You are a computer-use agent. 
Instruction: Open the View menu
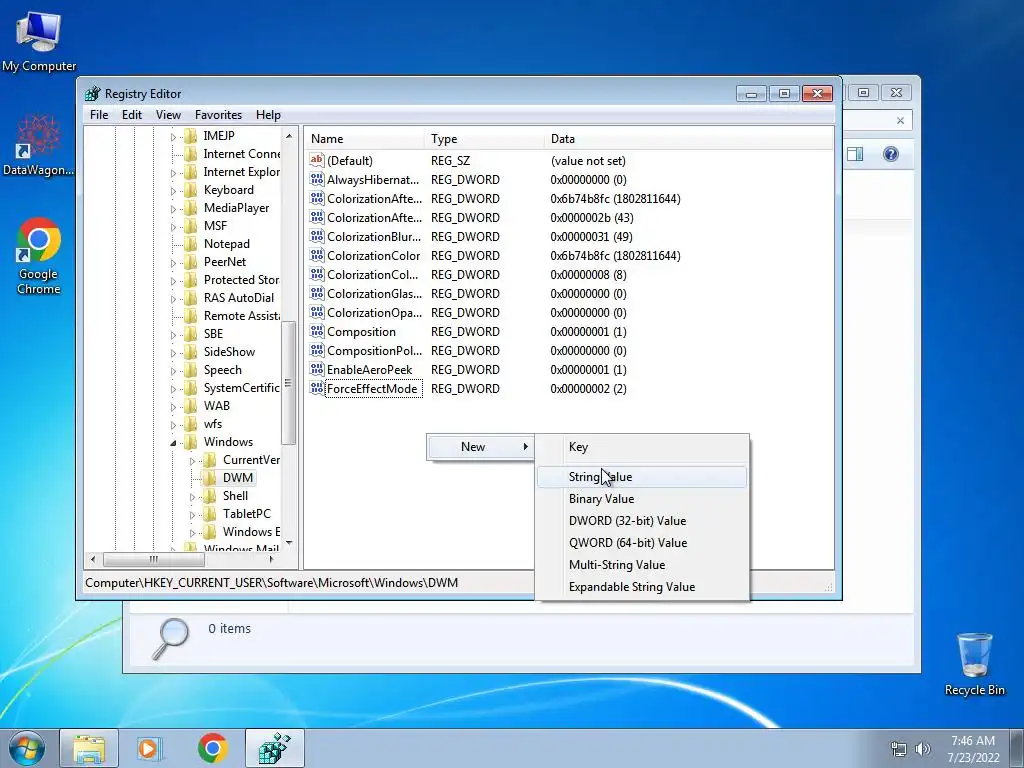click(x=168, y=115)
